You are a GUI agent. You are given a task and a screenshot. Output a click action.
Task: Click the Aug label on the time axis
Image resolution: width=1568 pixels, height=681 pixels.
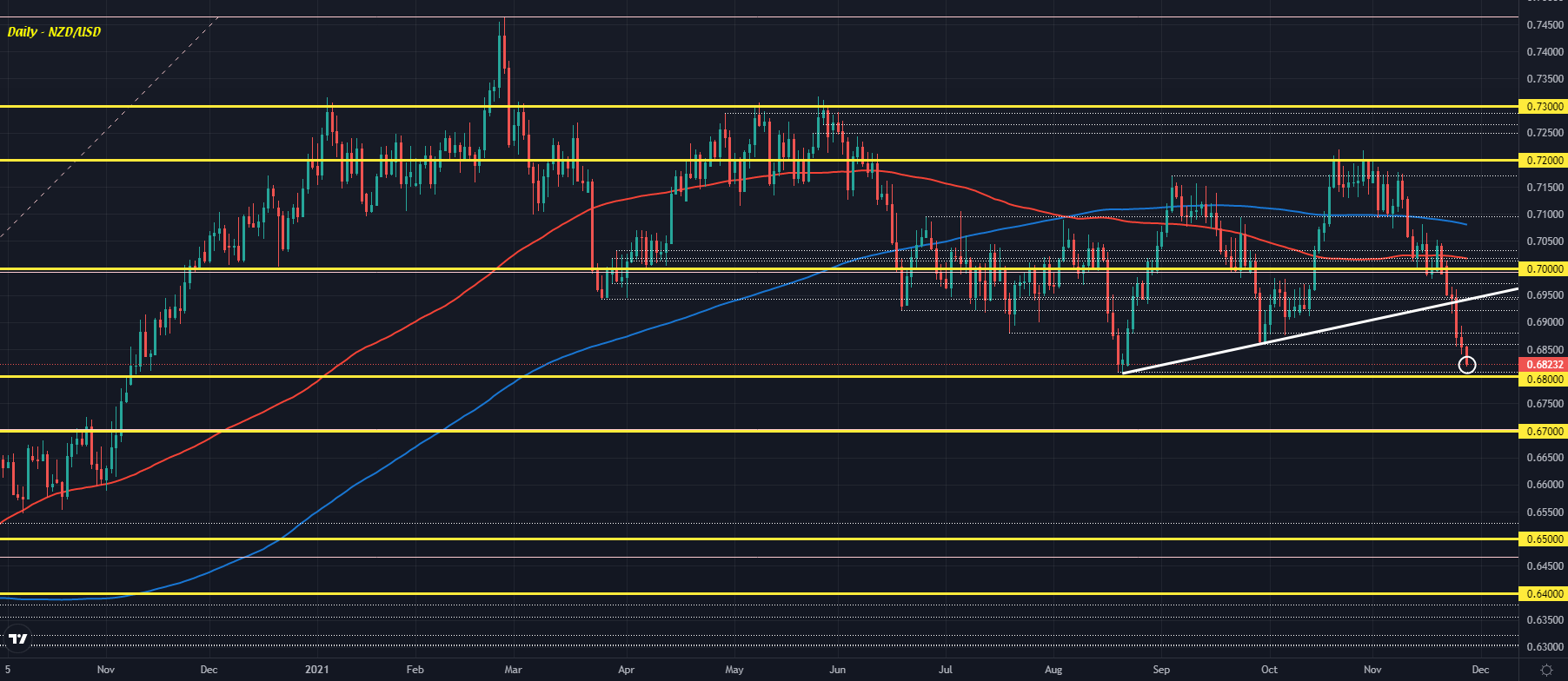click(1053, 670)
